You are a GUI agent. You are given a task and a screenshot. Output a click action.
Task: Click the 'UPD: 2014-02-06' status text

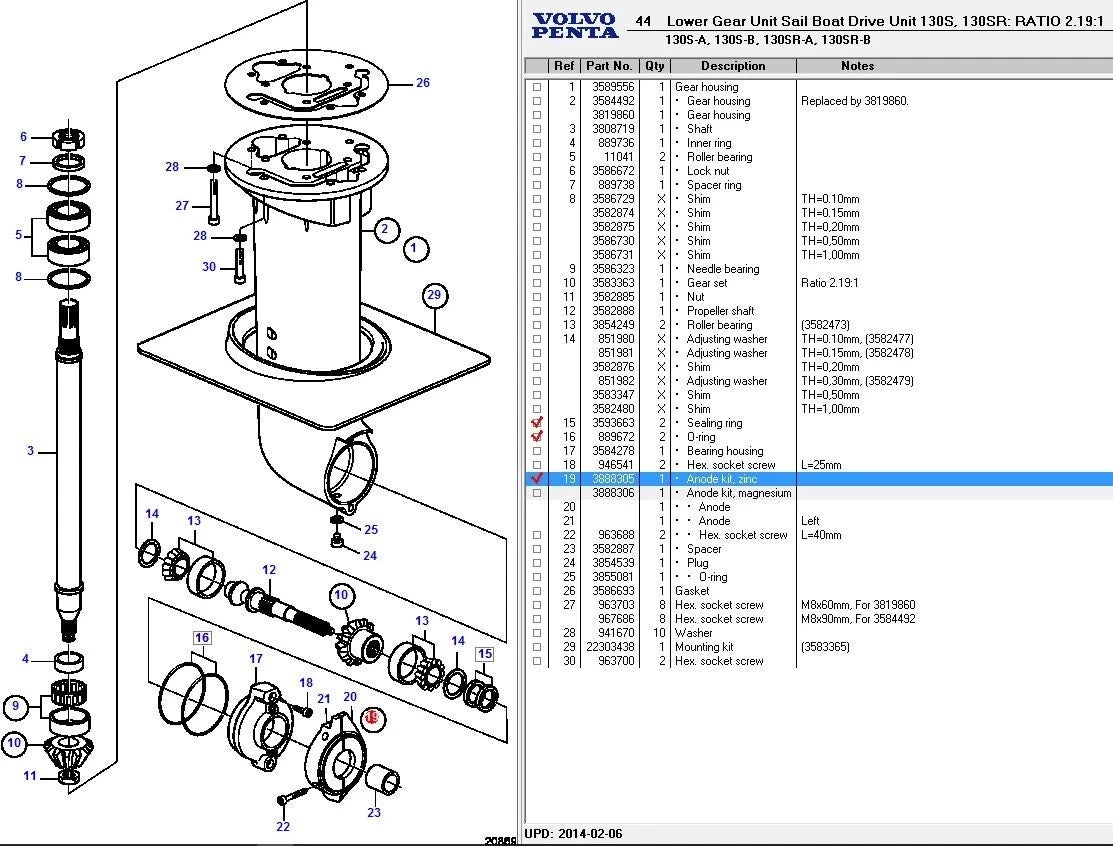coord(573,833)
